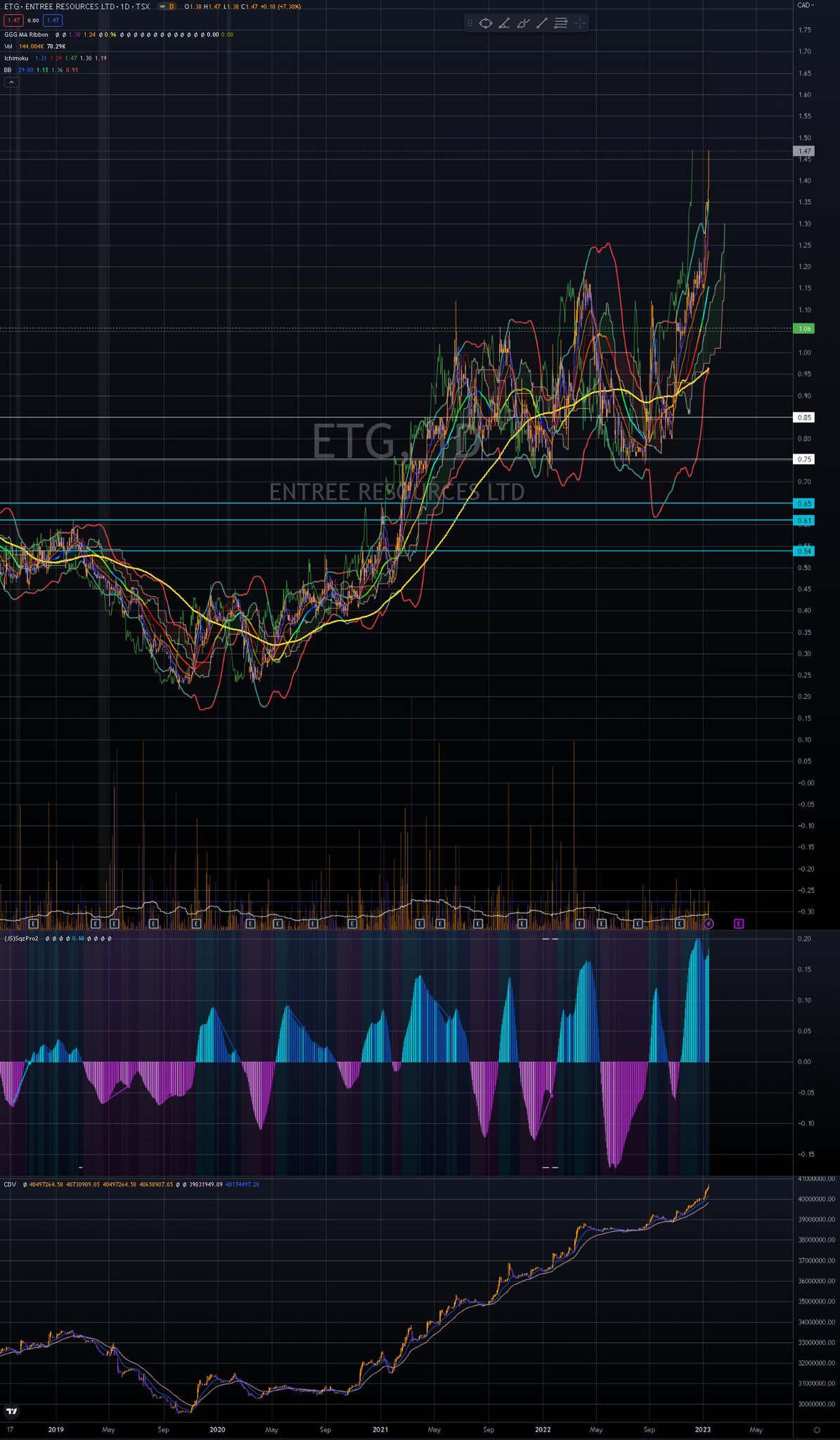Click the cyan 0.61 horizontal line label

(x=804, y=520)
